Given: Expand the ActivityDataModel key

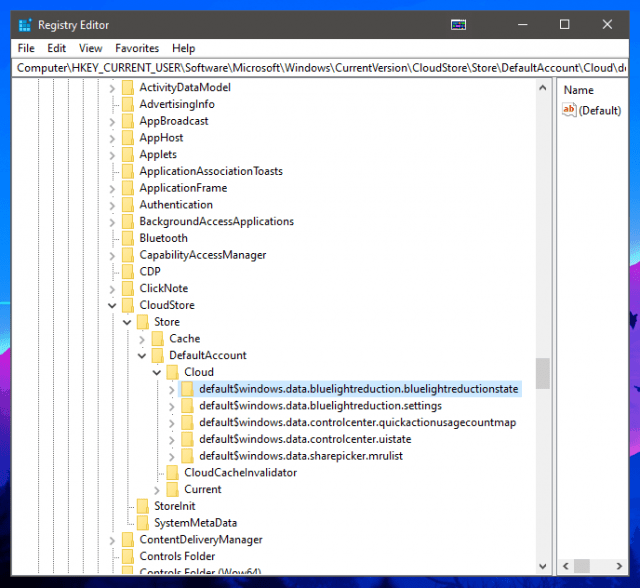Looking at the screenshot, I should (112, 88).
